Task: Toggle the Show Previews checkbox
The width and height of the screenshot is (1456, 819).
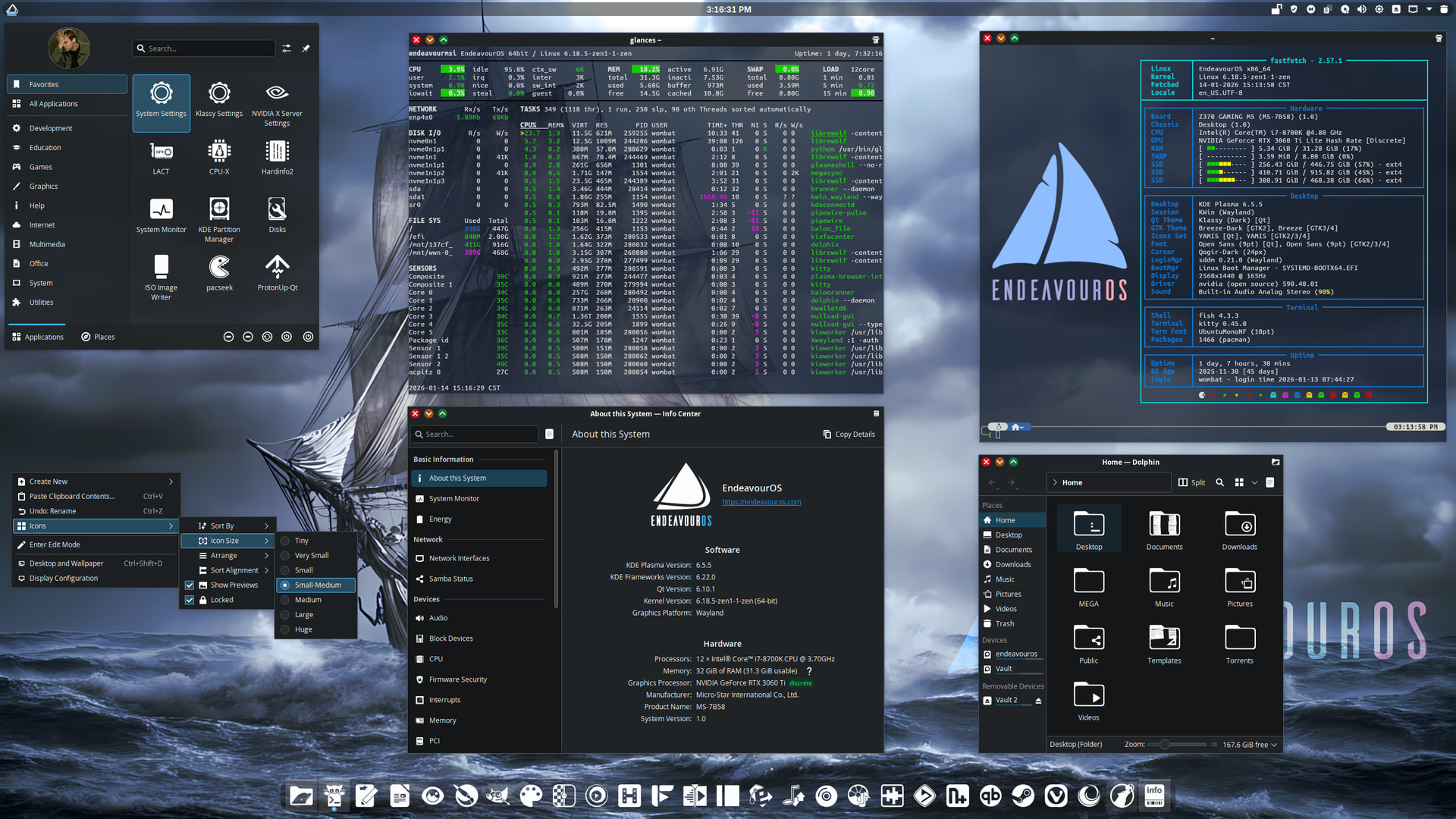Action: point(190,585)
